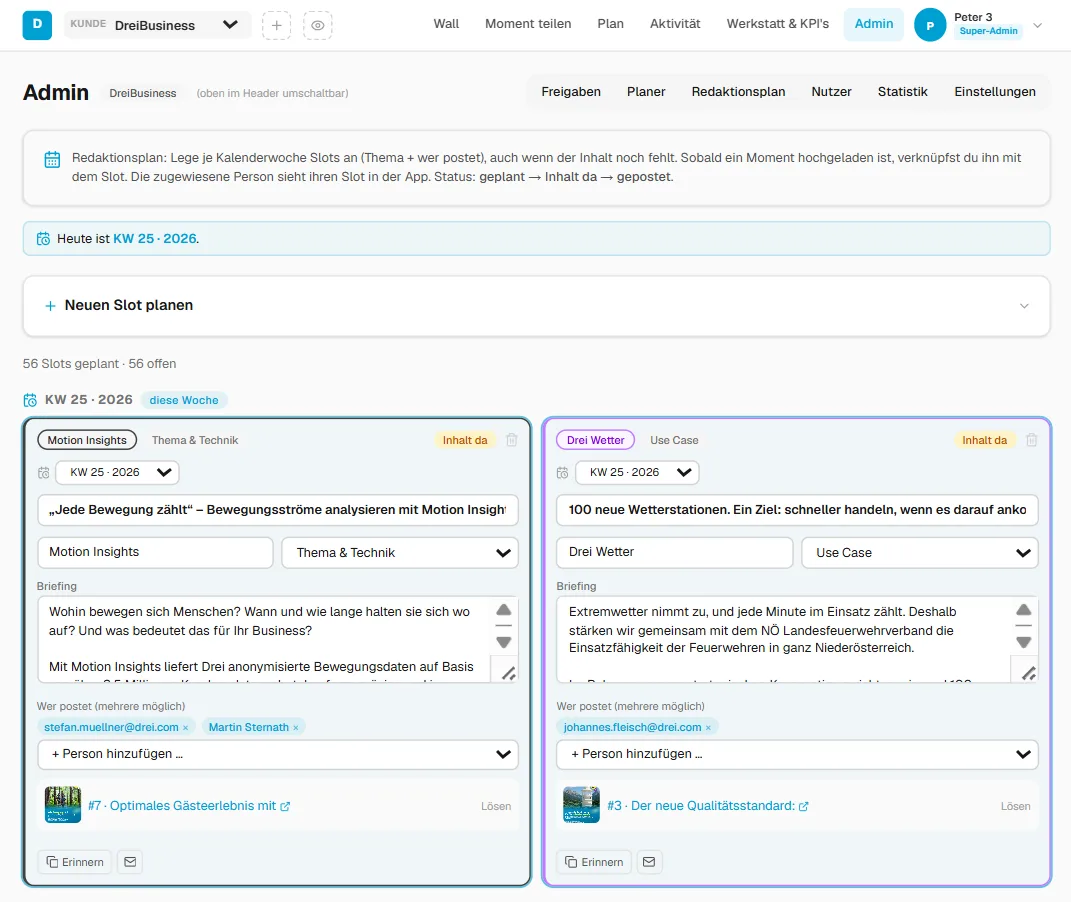The width and height of the screenshot is (1071, 902).
Task: Select the Admin nav item
Action: click(874, 24)
